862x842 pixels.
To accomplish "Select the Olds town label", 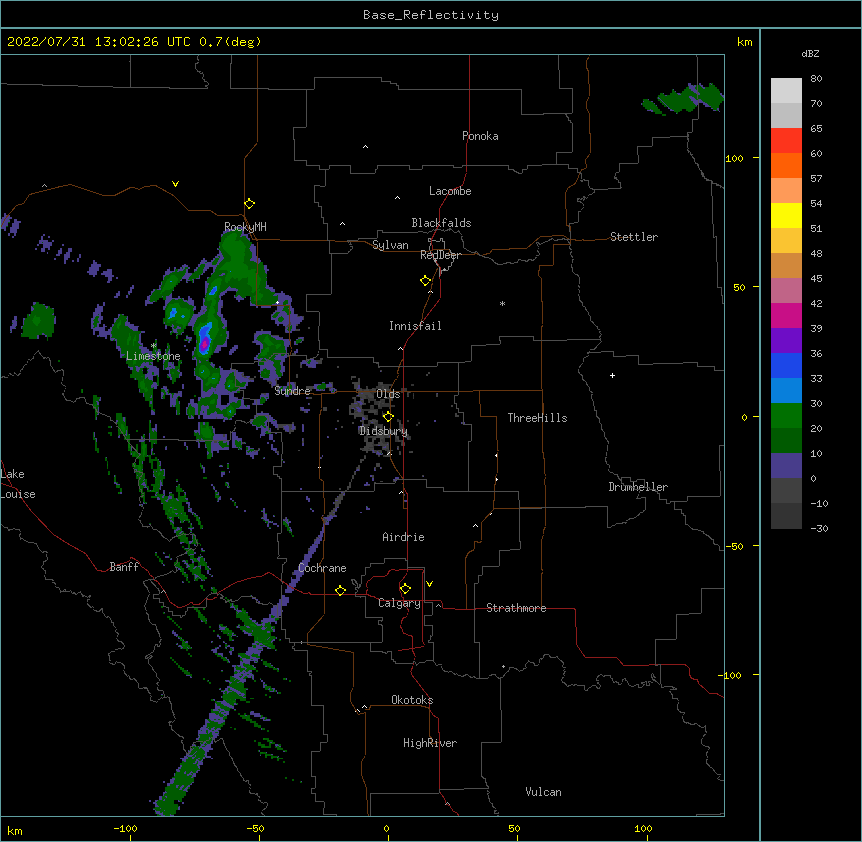I will (388, 394).
